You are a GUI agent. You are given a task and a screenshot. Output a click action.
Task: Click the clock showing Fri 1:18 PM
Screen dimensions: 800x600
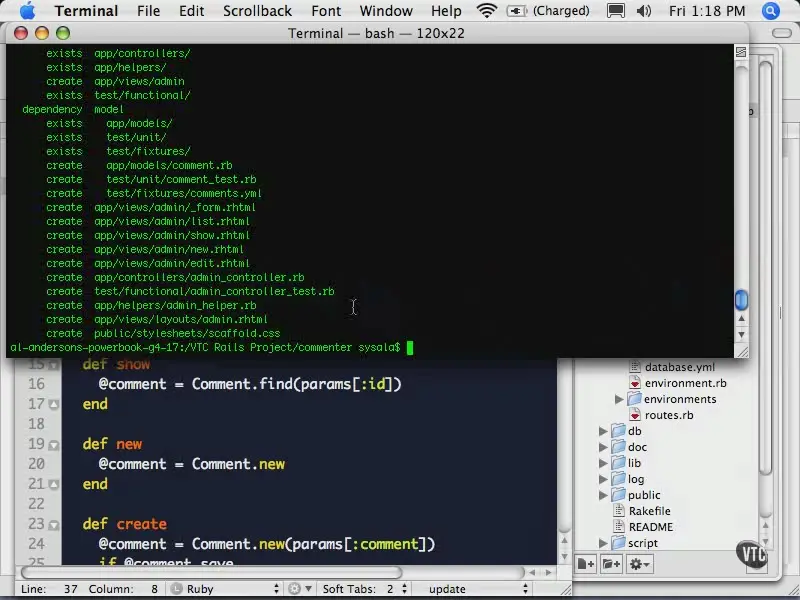click(707, 11)
